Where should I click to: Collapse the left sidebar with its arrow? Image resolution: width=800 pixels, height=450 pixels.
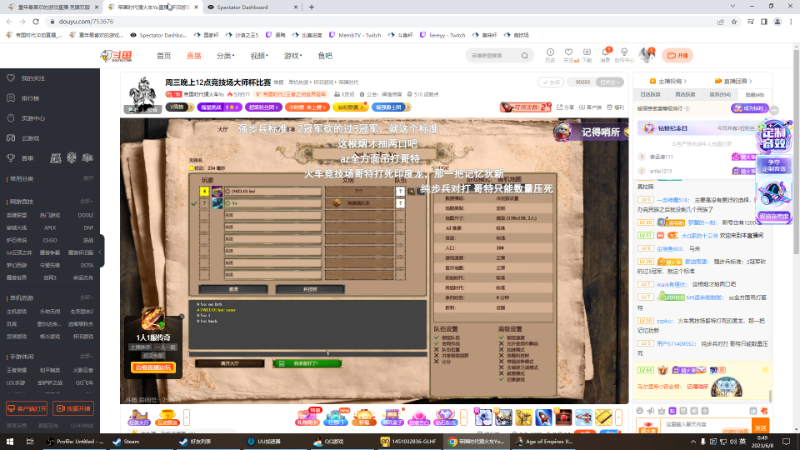pyautogui.click(x=101, y=252)
